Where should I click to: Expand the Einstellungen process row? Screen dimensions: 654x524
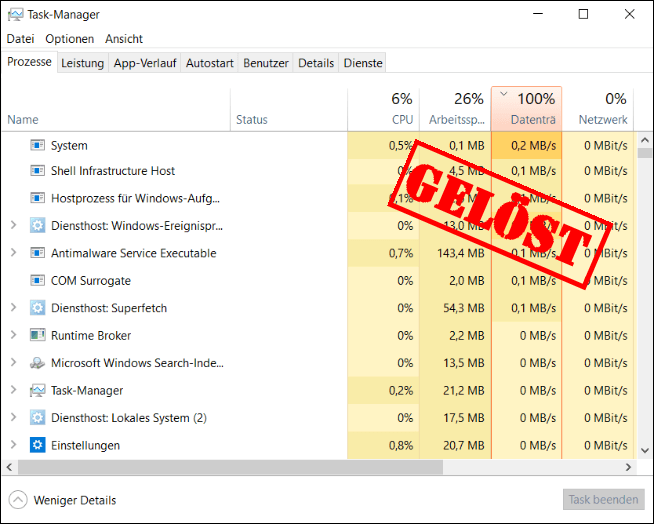click(x=13, y=445)
